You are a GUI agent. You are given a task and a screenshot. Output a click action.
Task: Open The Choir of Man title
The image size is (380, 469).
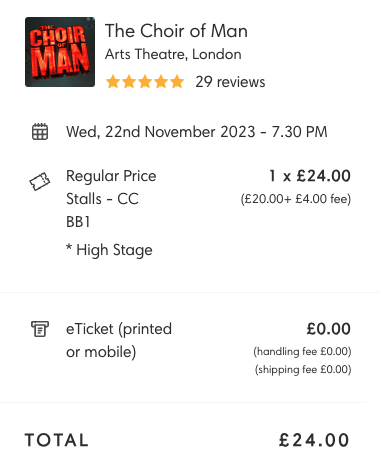176,31
